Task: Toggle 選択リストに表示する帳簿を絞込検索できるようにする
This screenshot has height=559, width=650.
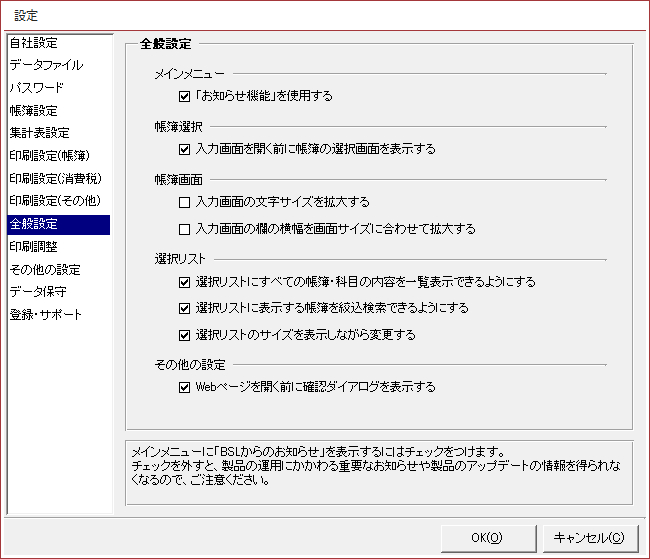Action: click(184, 308)
